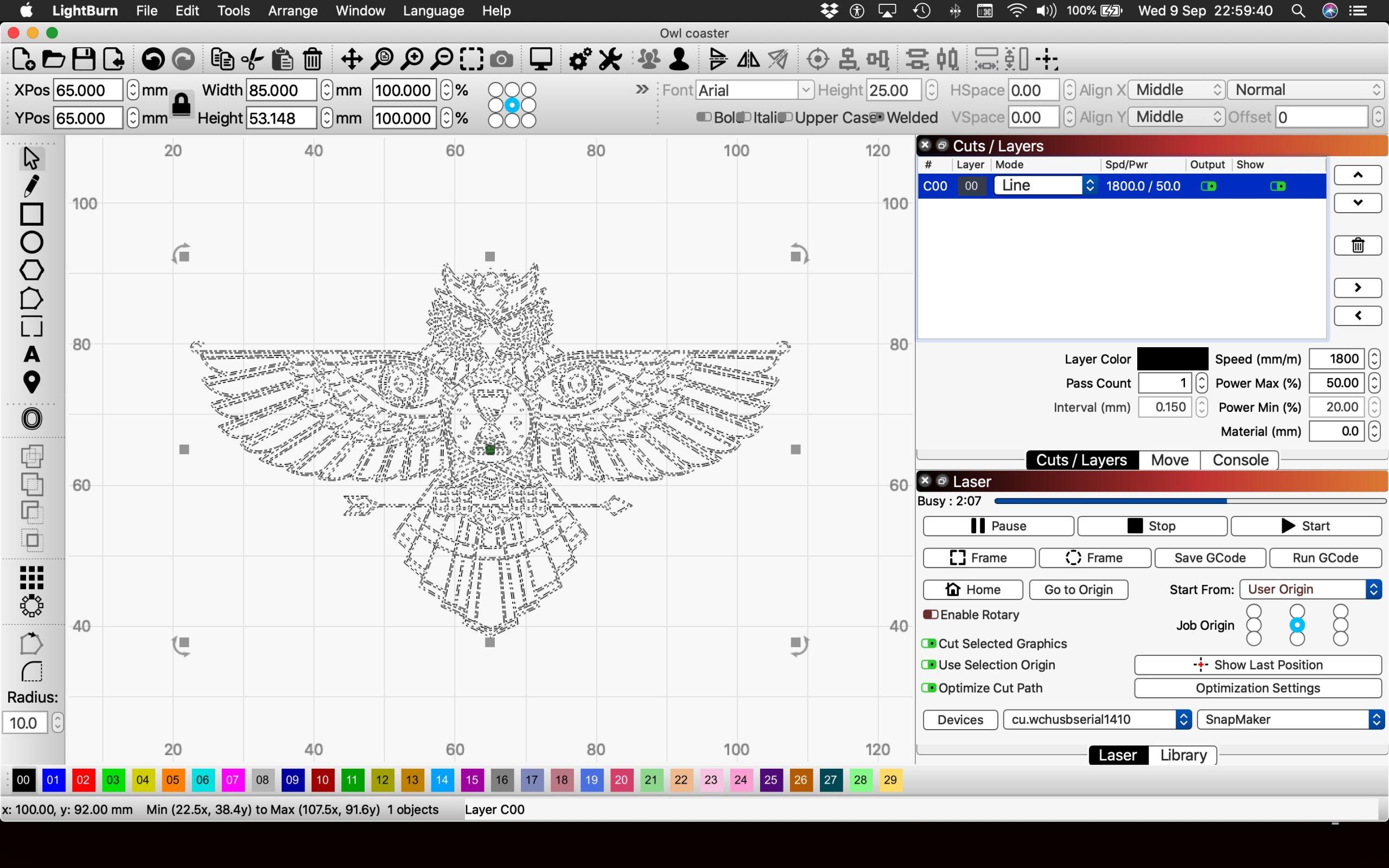Select the Offset Shapes tool
The width and height of the screenshot is (1389, 868).
31,419
